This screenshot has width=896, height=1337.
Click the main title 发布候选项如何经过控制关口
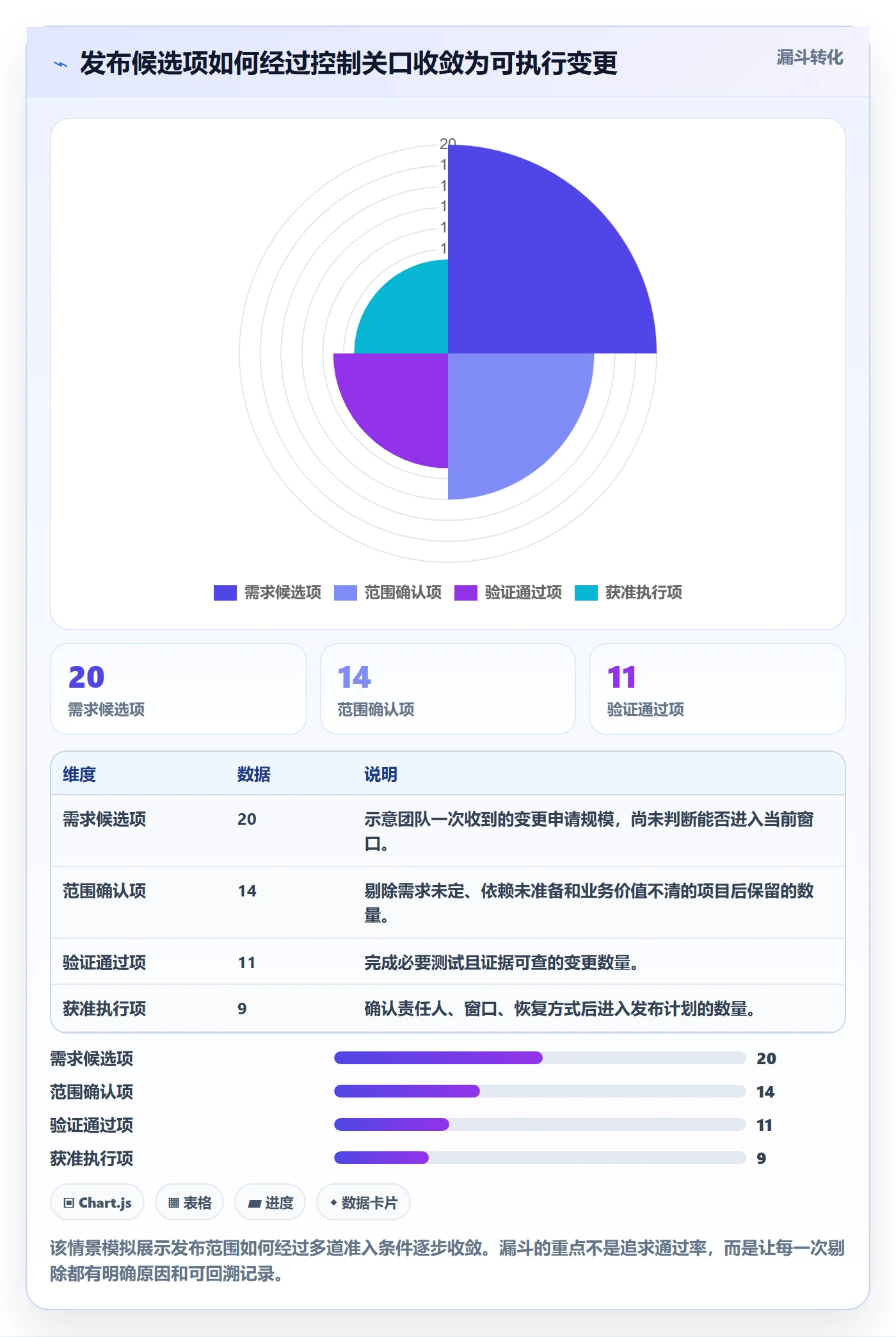pyautogui.click(x=349, y=63)
